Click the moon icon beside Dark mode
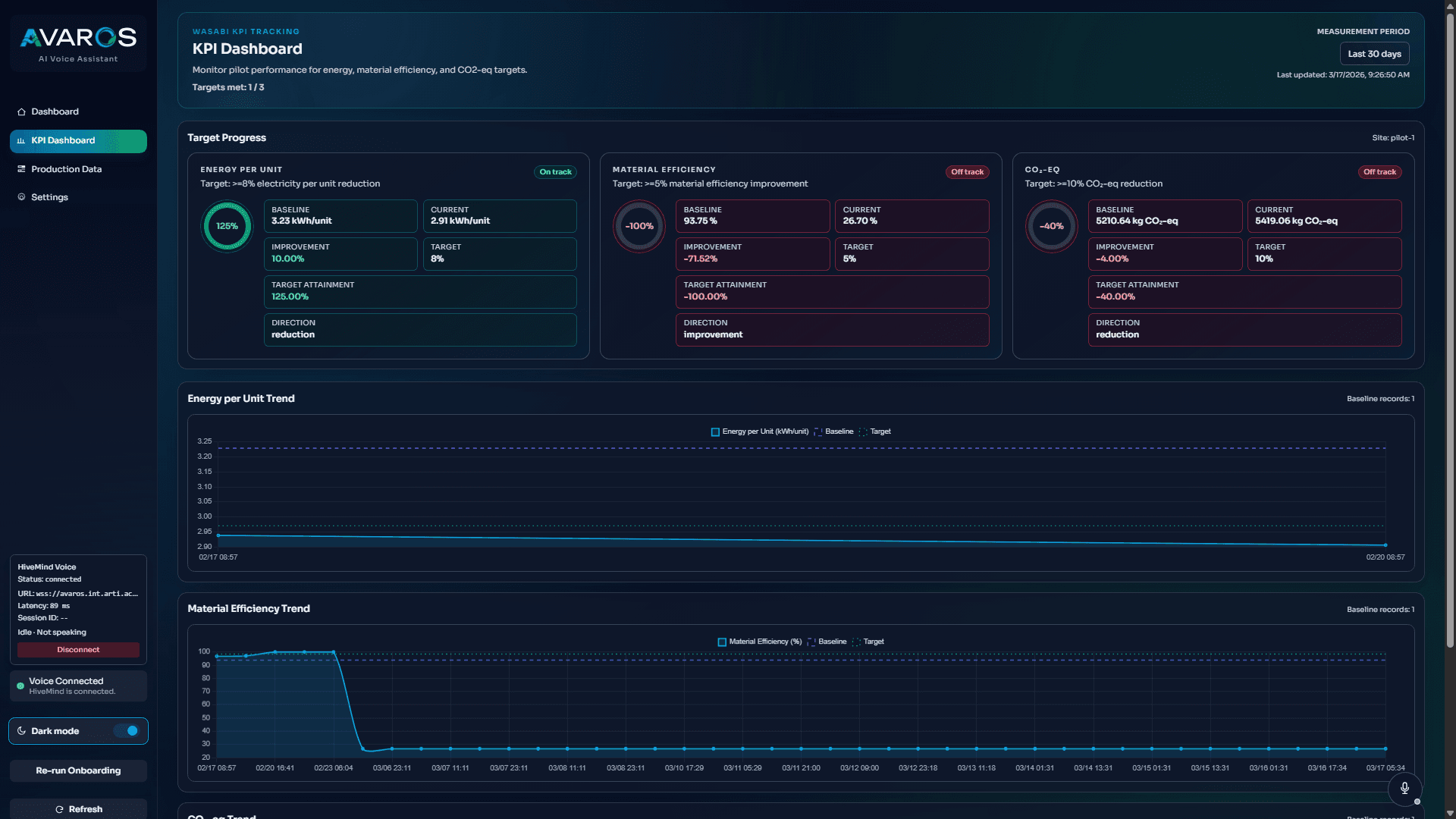The image size is (1456, 819). (21, 731)
